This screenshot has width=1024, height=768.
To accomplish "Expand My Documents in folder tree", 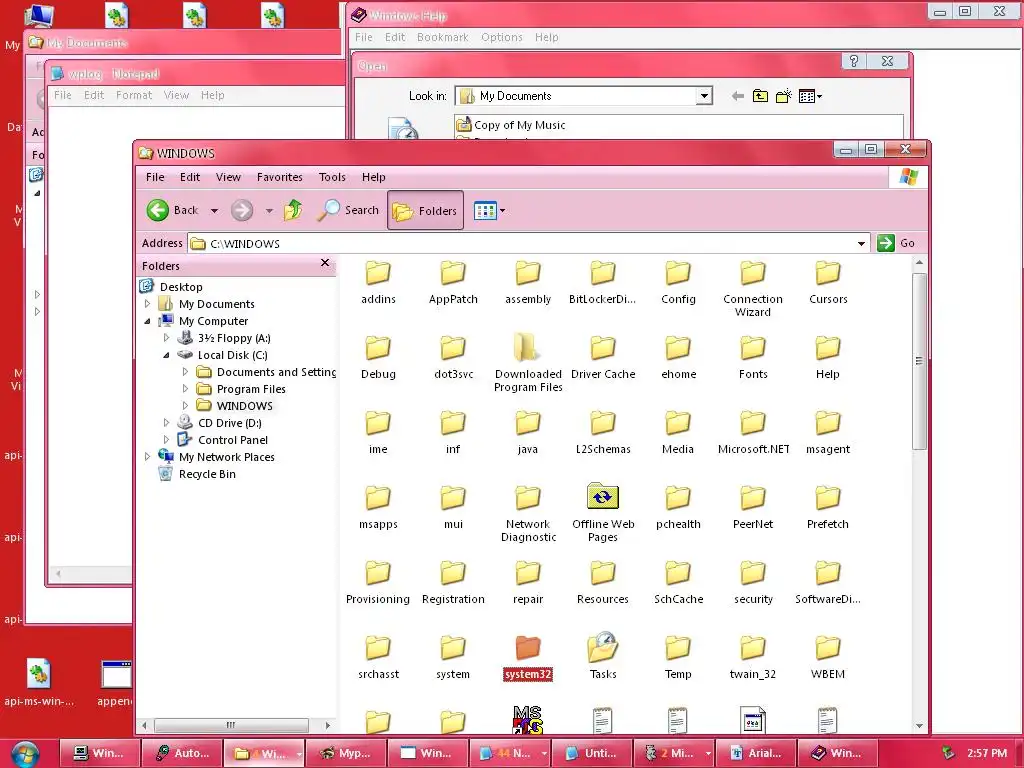I will (148, 304).
